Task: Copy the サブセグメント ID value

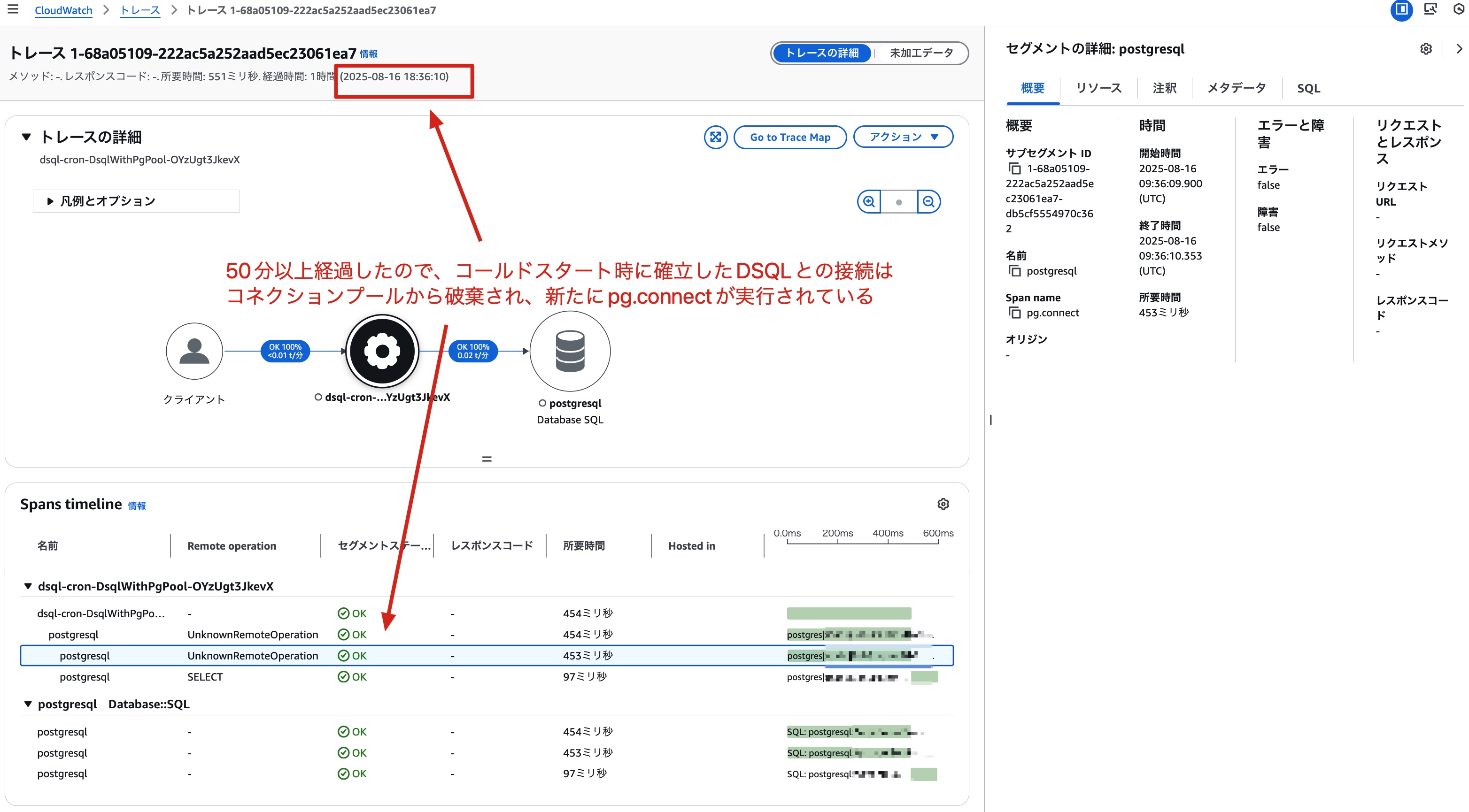Action: point(1014,169)
